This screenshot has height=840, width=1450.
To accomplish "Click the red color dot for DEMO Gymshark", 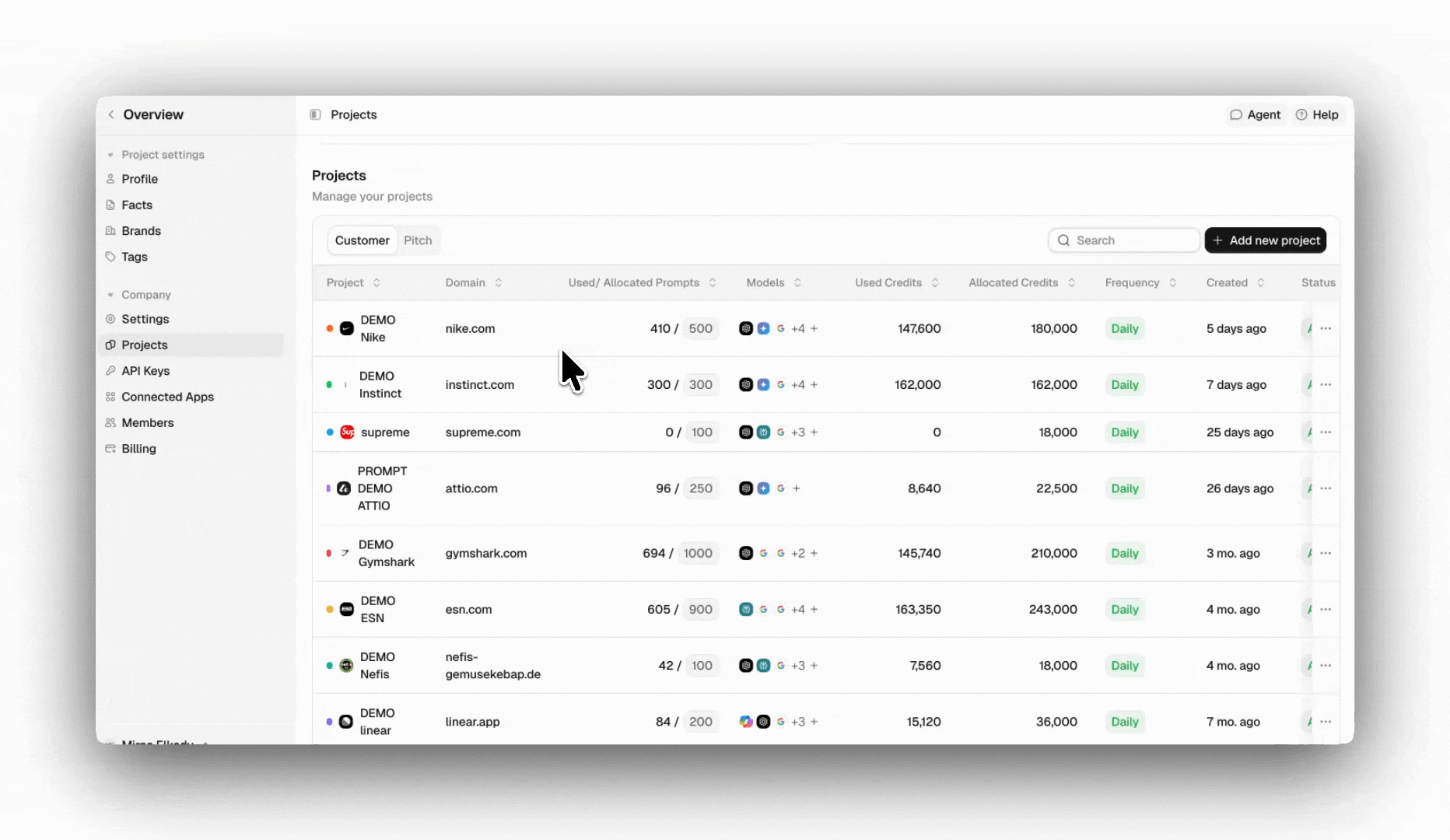I will [x=328, y=553].
